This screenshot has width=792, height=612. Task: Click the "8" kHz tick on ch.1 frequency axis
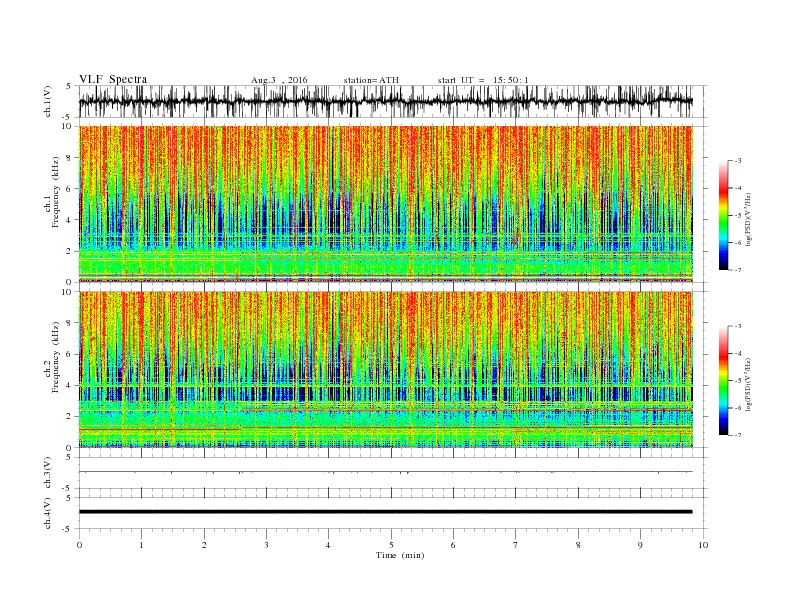coord(70,158)
